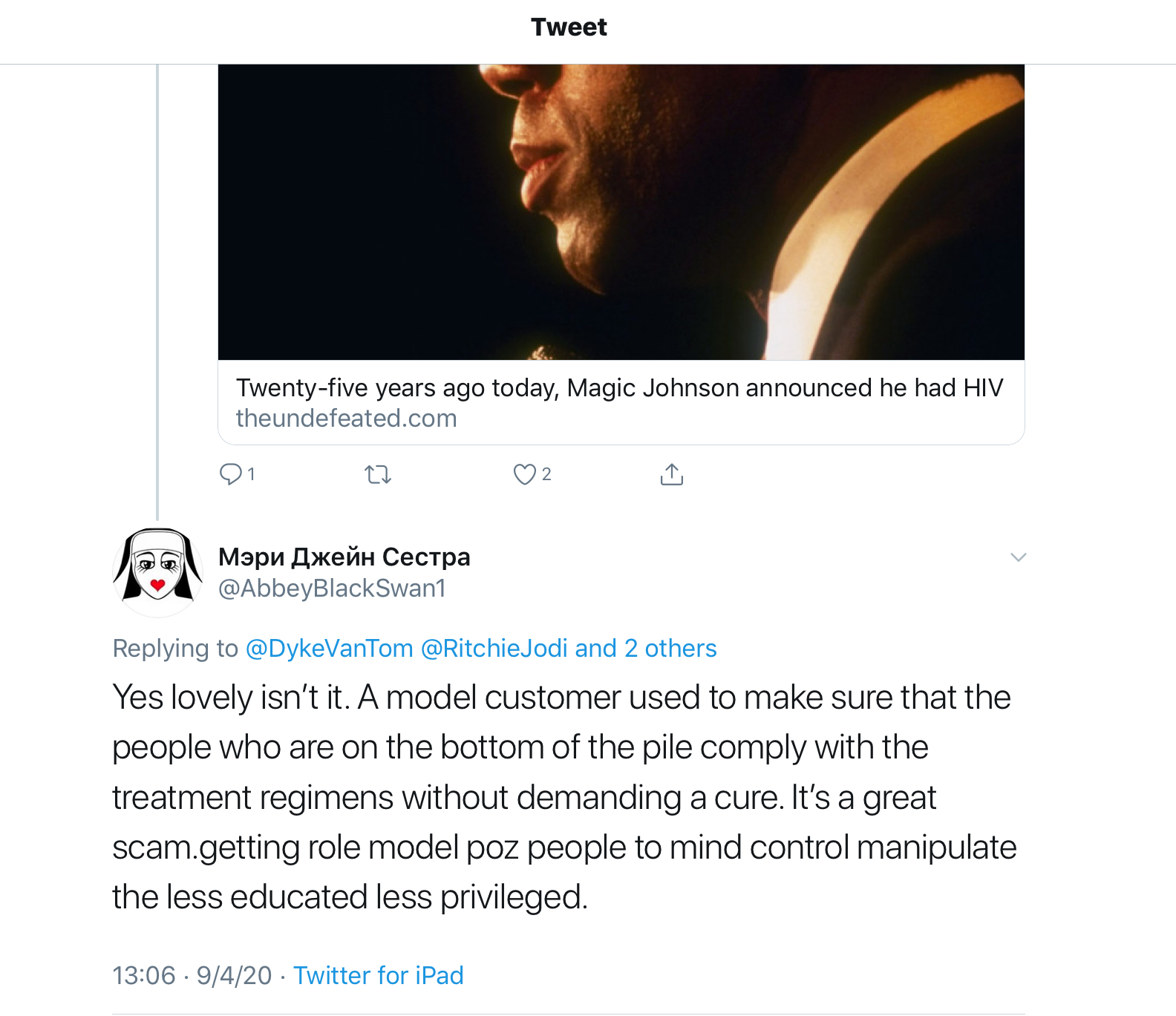
Task: Click the "Replying to" label
Action: (x=175, y=649)
